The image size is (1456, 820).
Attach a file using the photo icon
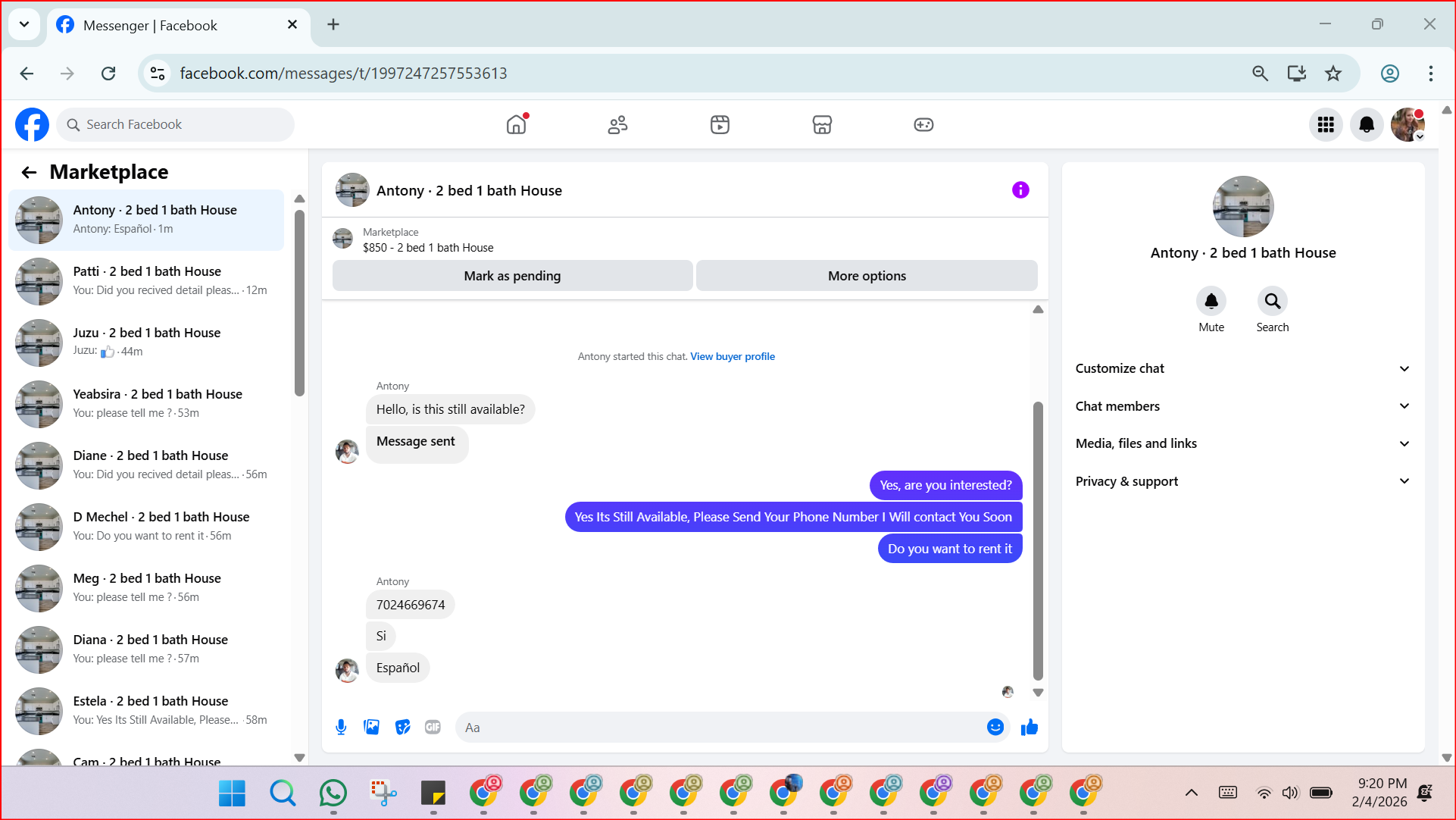pyautogui.click(x=372, y=728)
